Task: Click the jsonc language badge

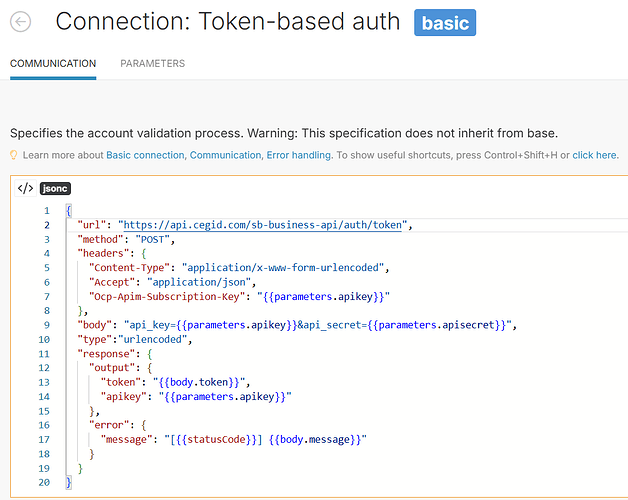Action: (55, 188)
